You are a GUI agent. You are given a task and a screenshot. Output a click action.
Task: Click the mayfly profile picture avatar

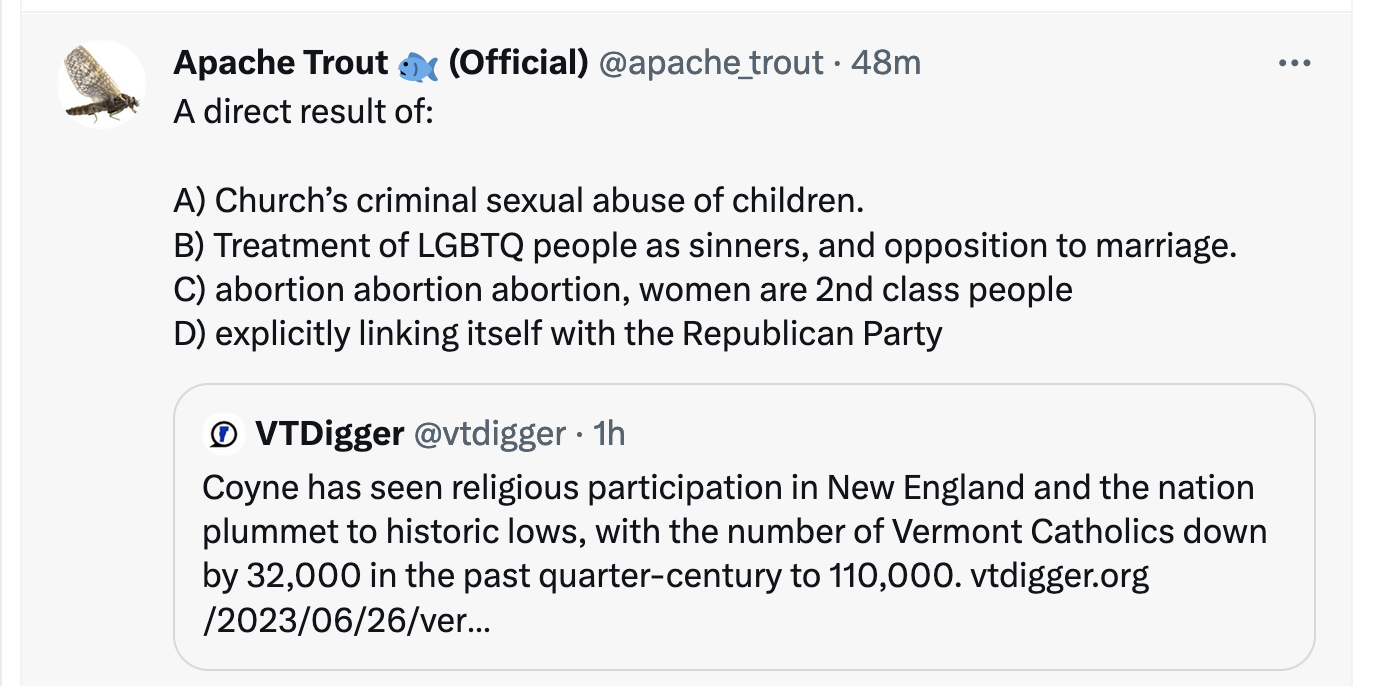coord(102,85)
